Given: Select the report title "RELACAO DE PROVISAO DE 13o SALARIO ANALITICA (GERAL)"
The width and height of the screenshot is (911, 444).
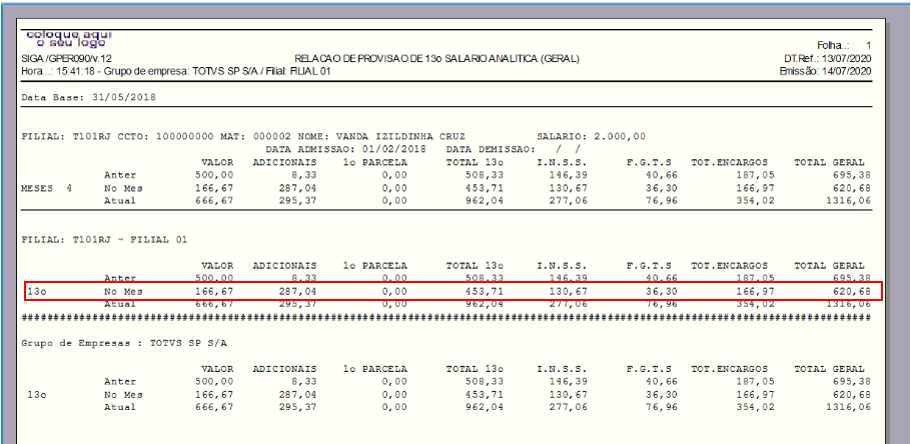Looking at the screenshot, I should pos(437,59).
